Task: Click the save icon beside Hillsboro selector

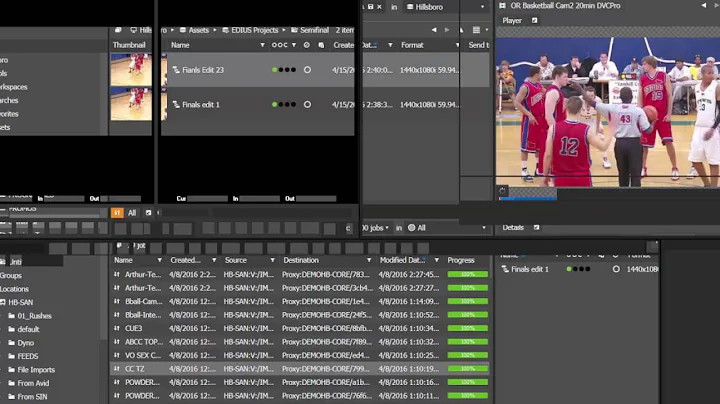Action: tap(371, 7)
